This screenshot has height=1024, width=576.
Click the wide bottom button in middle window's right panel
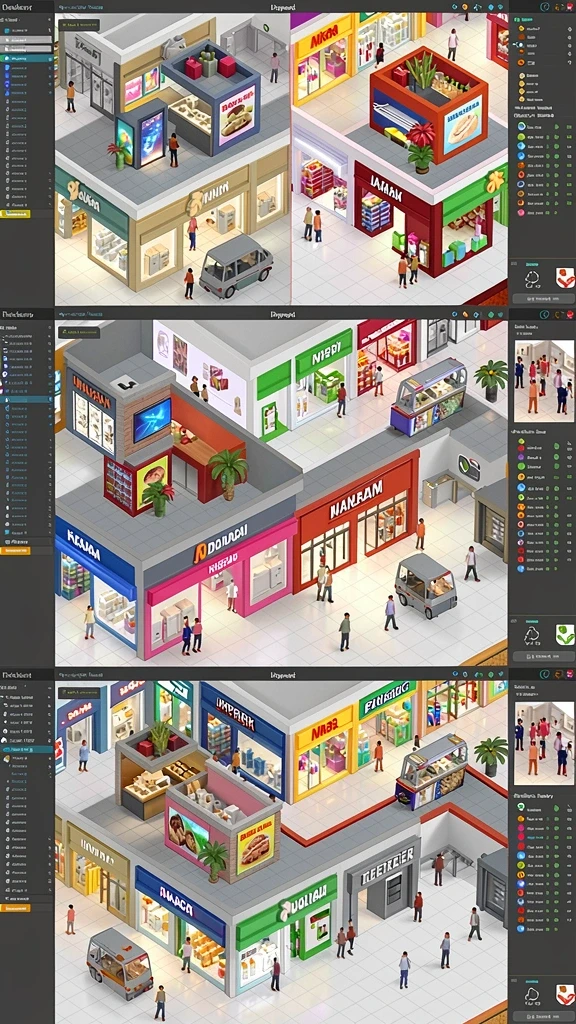(542, 656)
